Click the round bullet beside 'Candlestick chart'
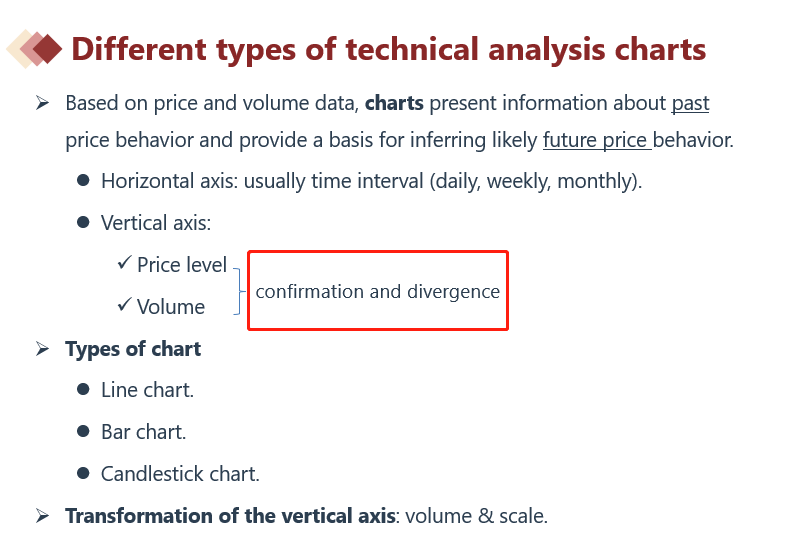Viewport: 795px width, 546px height. pyautogui.click(x=83, y=474)
